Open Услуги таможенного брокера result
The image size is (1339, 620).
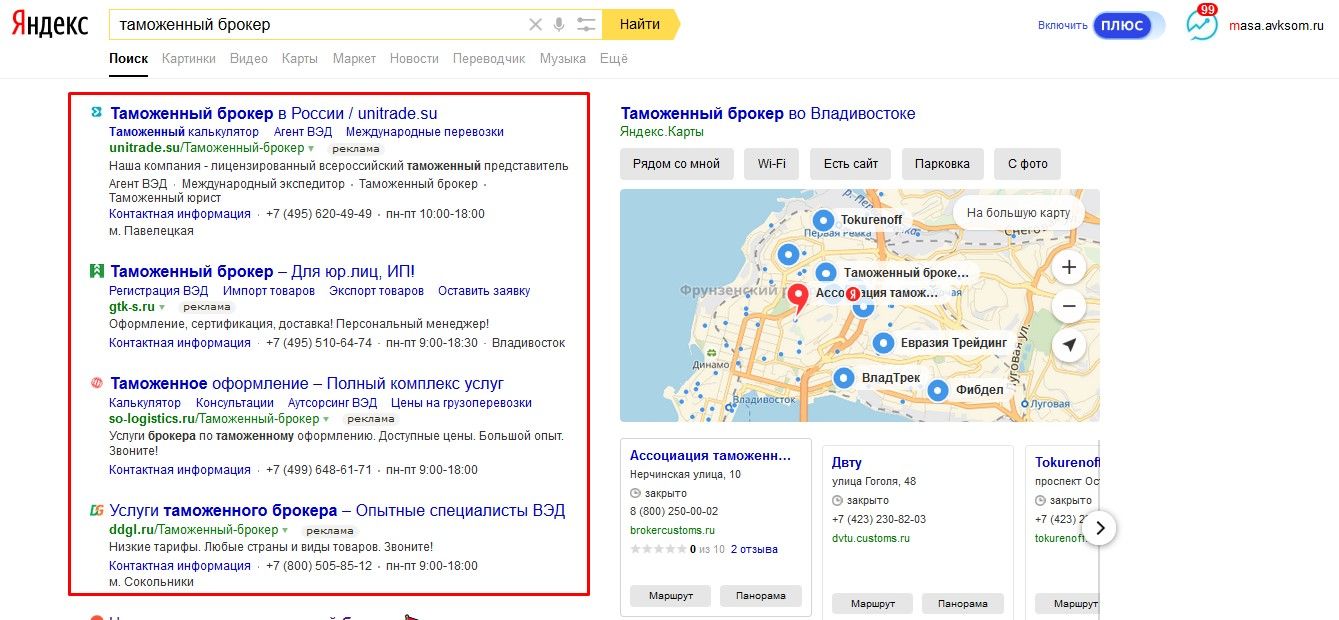coord(337,511)
